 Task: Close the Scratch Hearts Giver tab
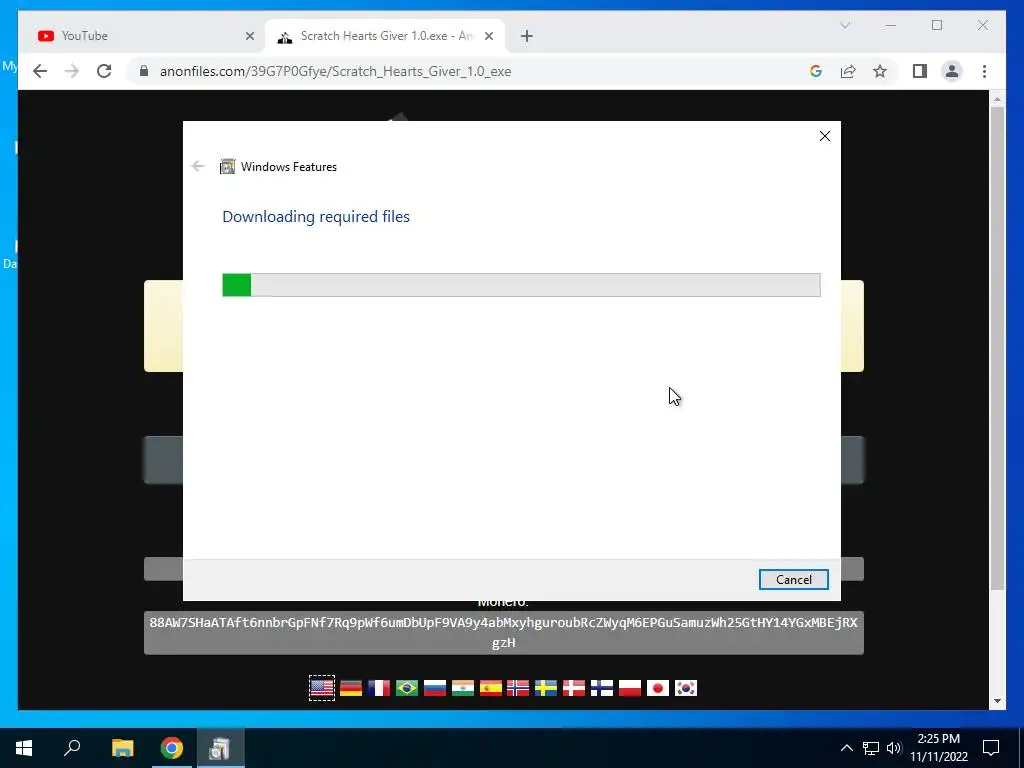tap(488, 36)
